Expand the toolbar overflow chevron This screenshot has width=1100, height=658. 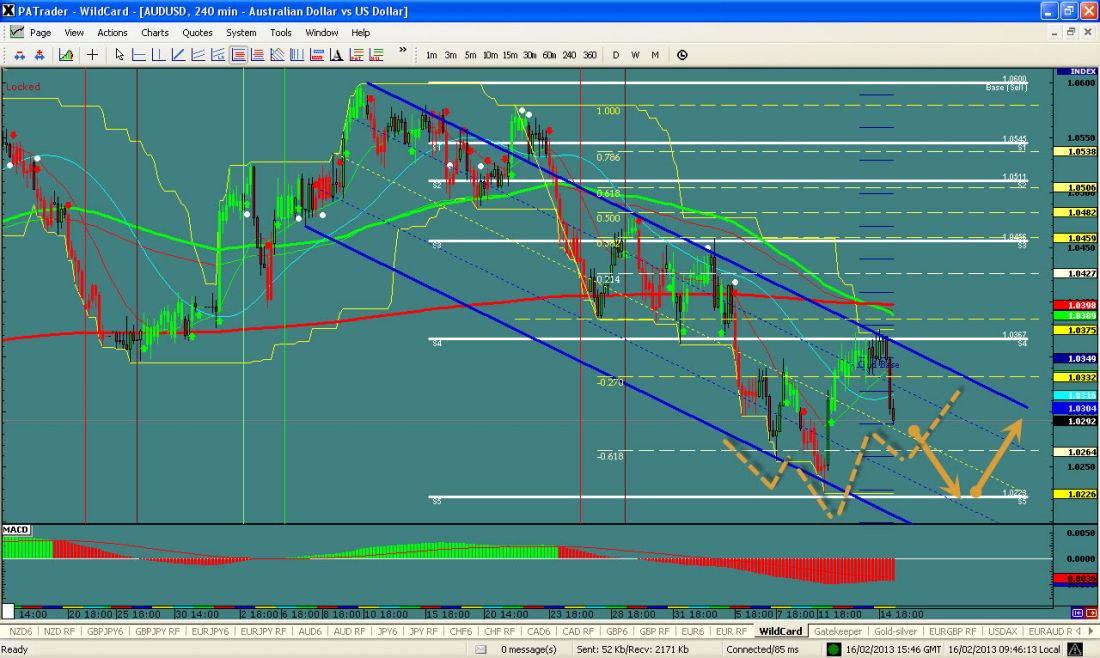403,50
